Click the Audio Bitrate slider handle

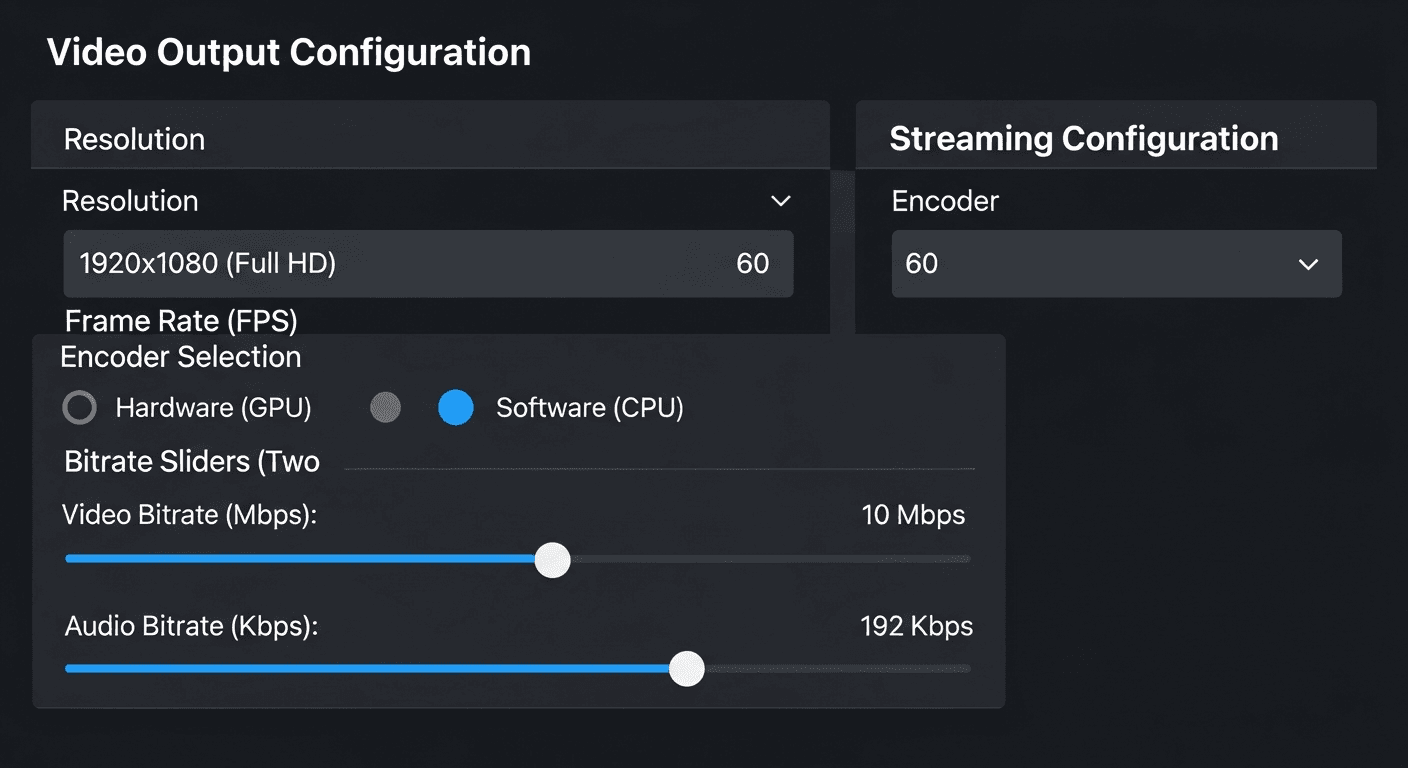[x=687, y=668]
